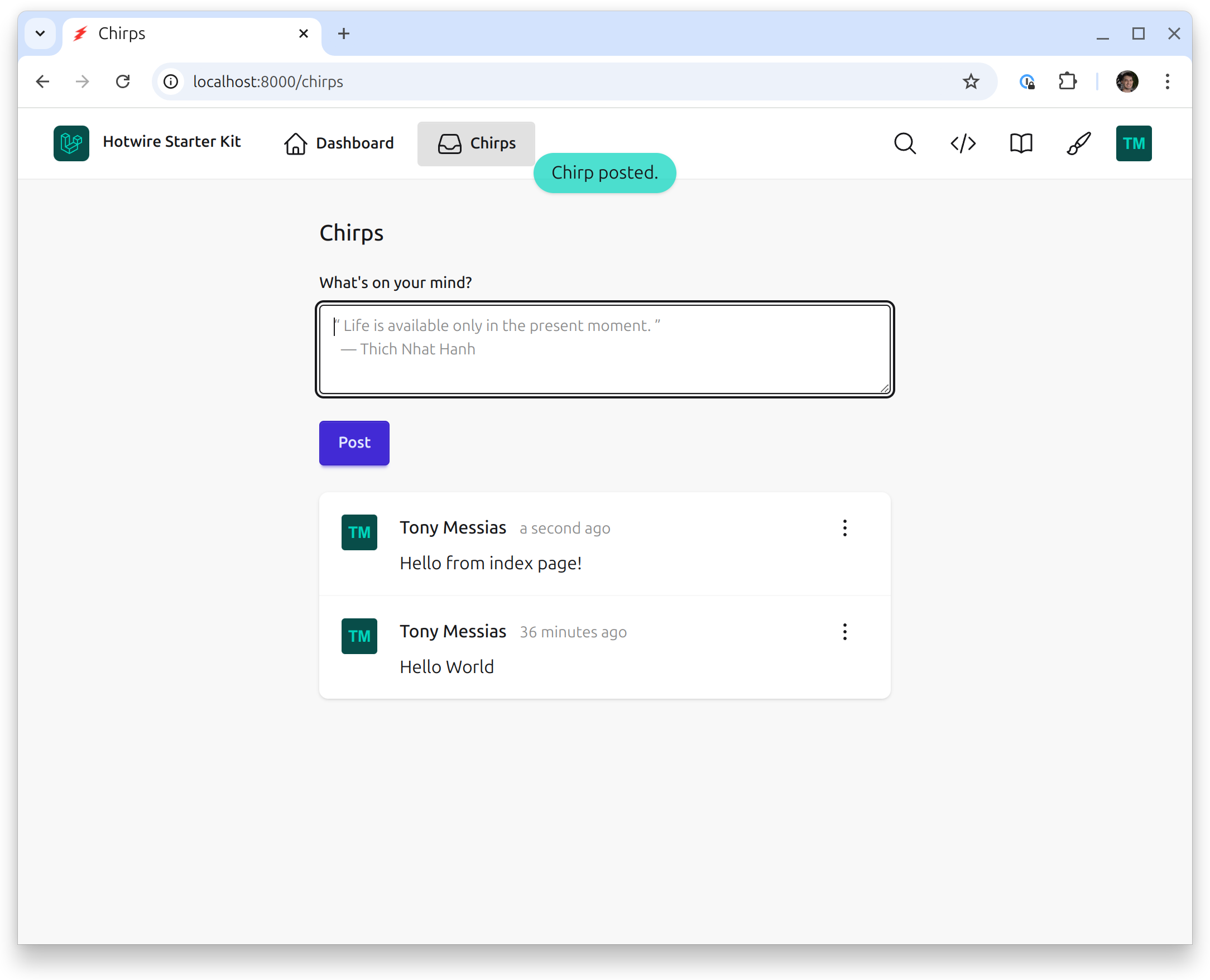Open the browser extensions puzzle icon
The width and height of the screenshot is (1210, 980).
pos(1067,82)
